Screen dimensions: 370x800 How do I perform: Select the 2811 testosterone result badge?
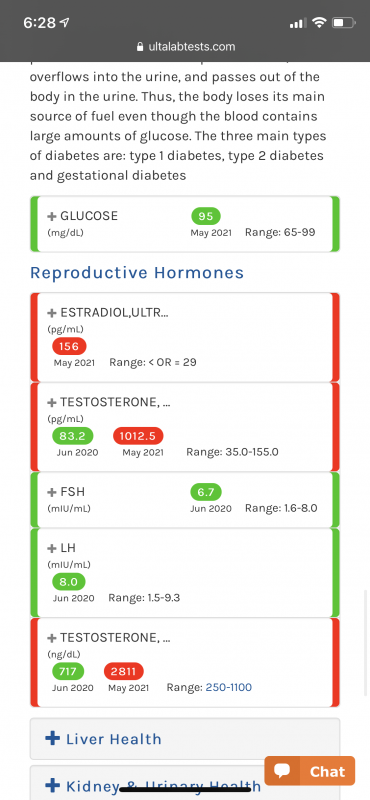[124, 671]
